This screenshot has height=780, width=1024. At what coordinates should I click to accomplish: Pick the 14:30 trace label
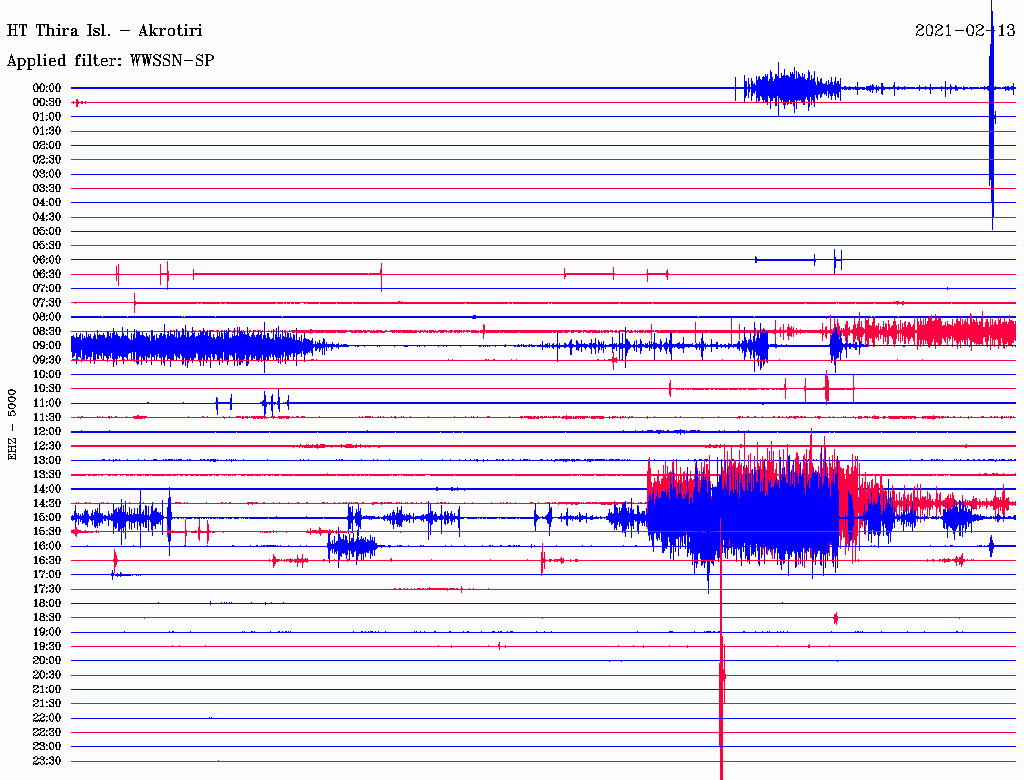tap(47, 504)
